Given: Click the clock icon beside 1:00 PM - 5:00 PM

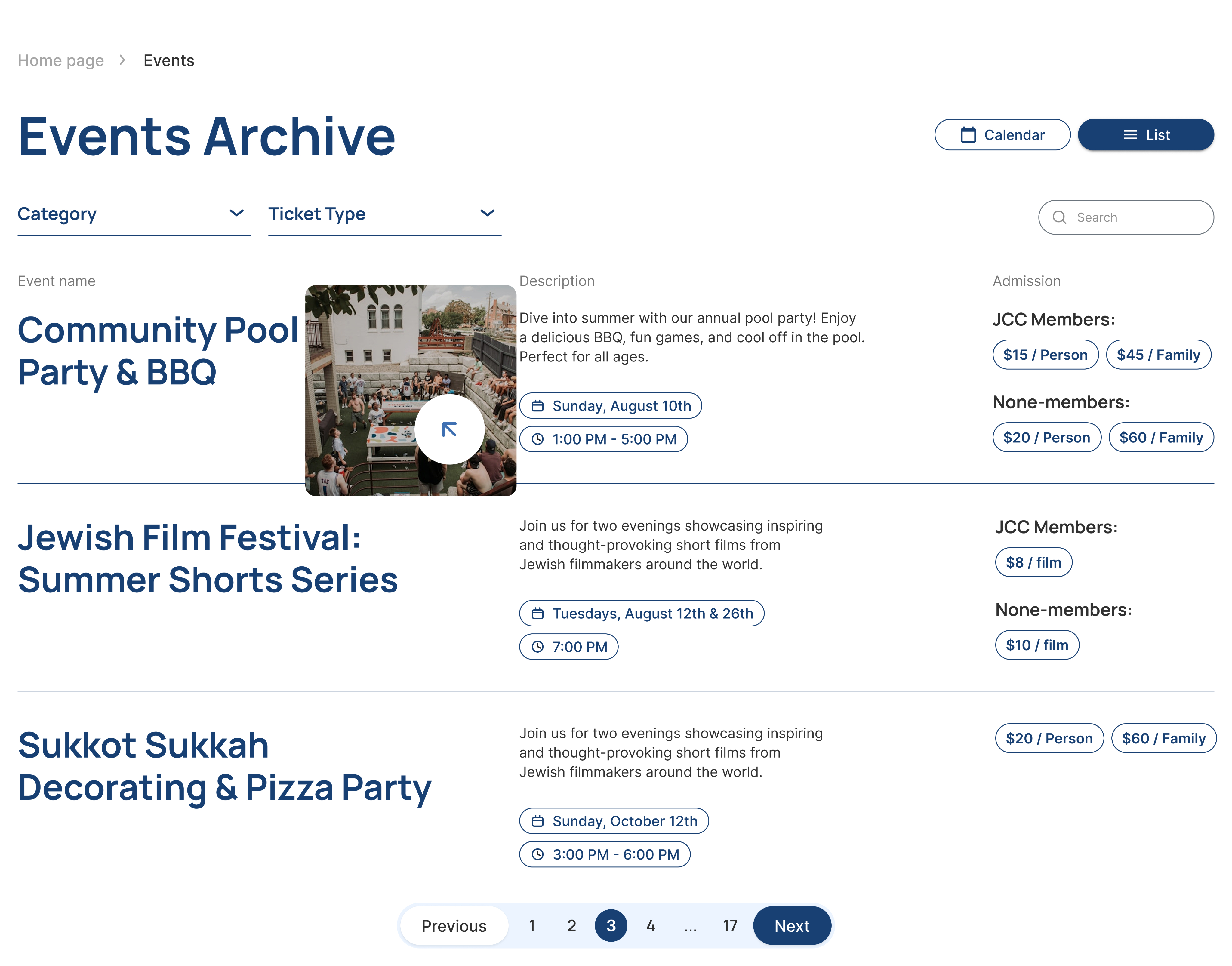Looking at the screenshot, I should pyautogui.click(x=538, y=439).
